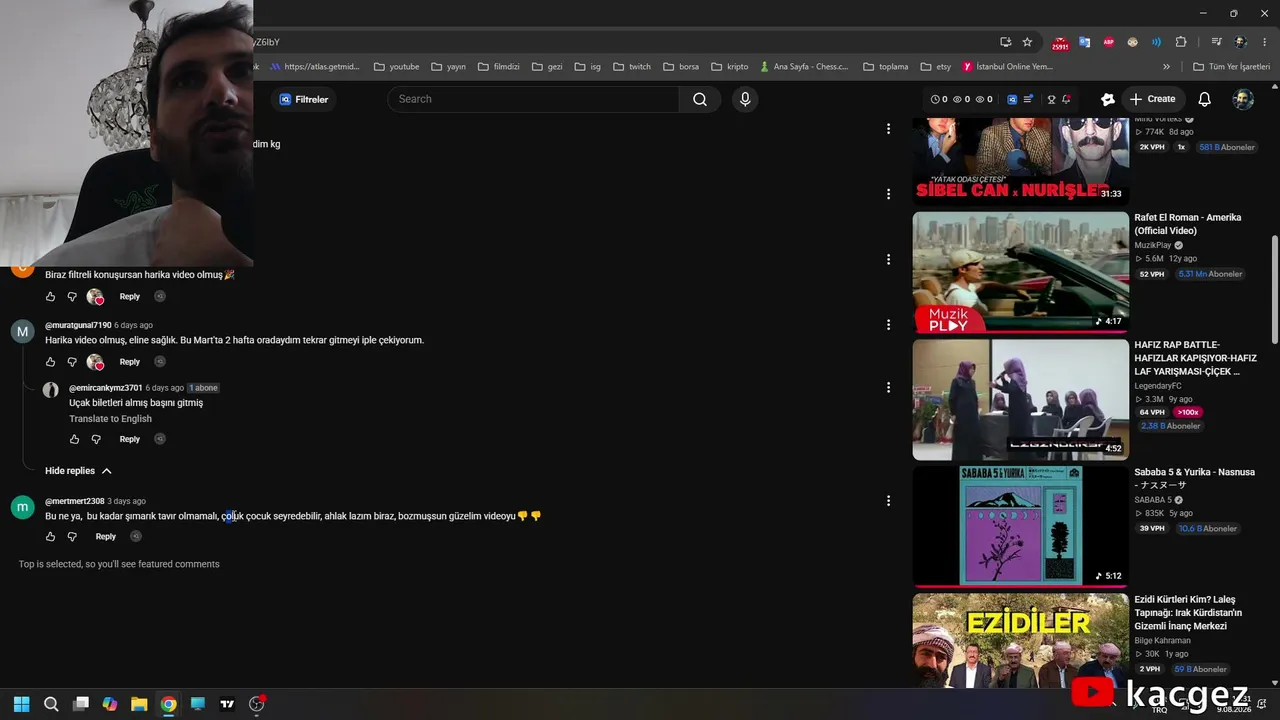The width and height of the screenshot is (1280, 720).
Task: Collapse replies with Hide replies
Action: point(78,471)
